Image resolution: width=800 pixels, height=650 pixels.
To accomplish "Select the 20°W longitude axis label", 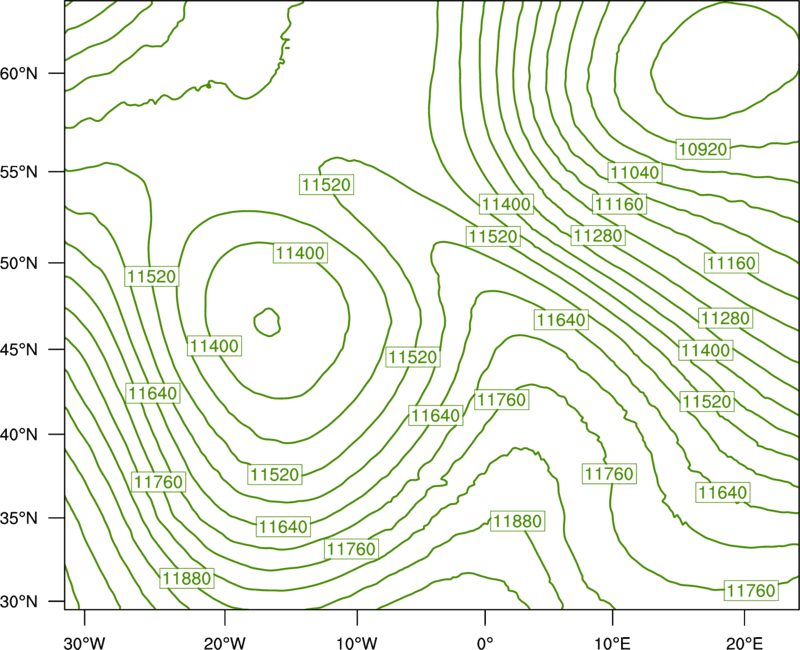I will [225, 643].
